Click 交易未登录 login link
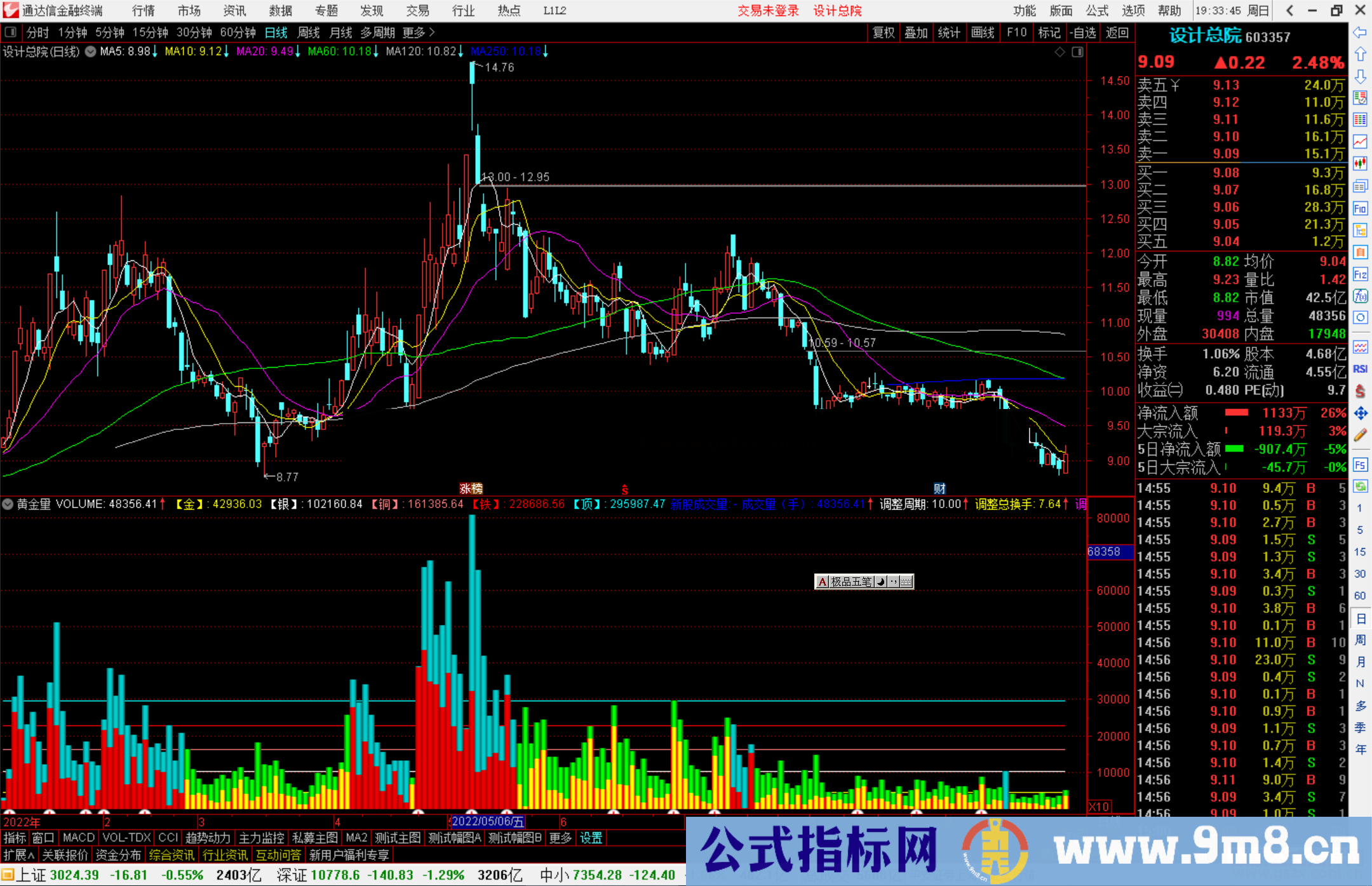 (x=768, y=11)
